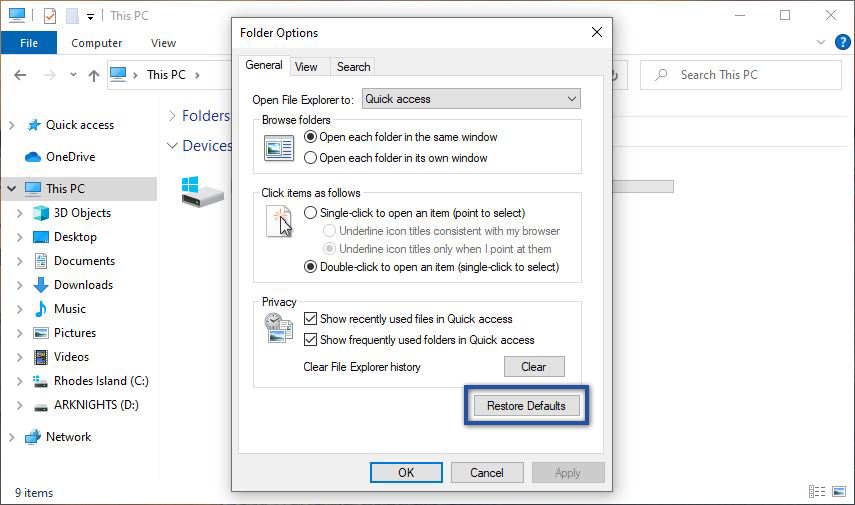Viewport: 855px width, 505px height.
Task: Go back with the Back arrow
Action: (x=20, y=75)
